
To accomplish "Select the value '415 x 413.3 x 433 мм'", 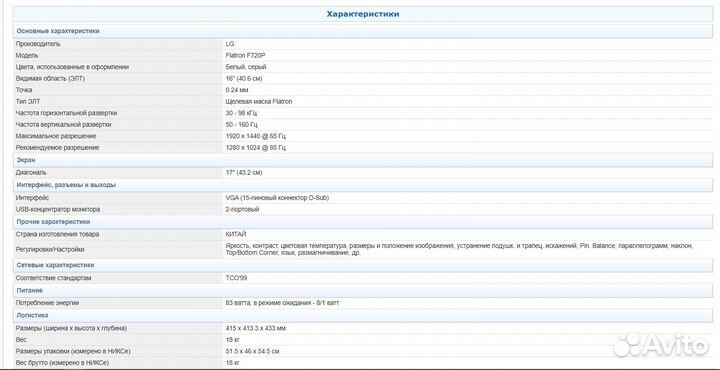I will [x=256, y=329].
